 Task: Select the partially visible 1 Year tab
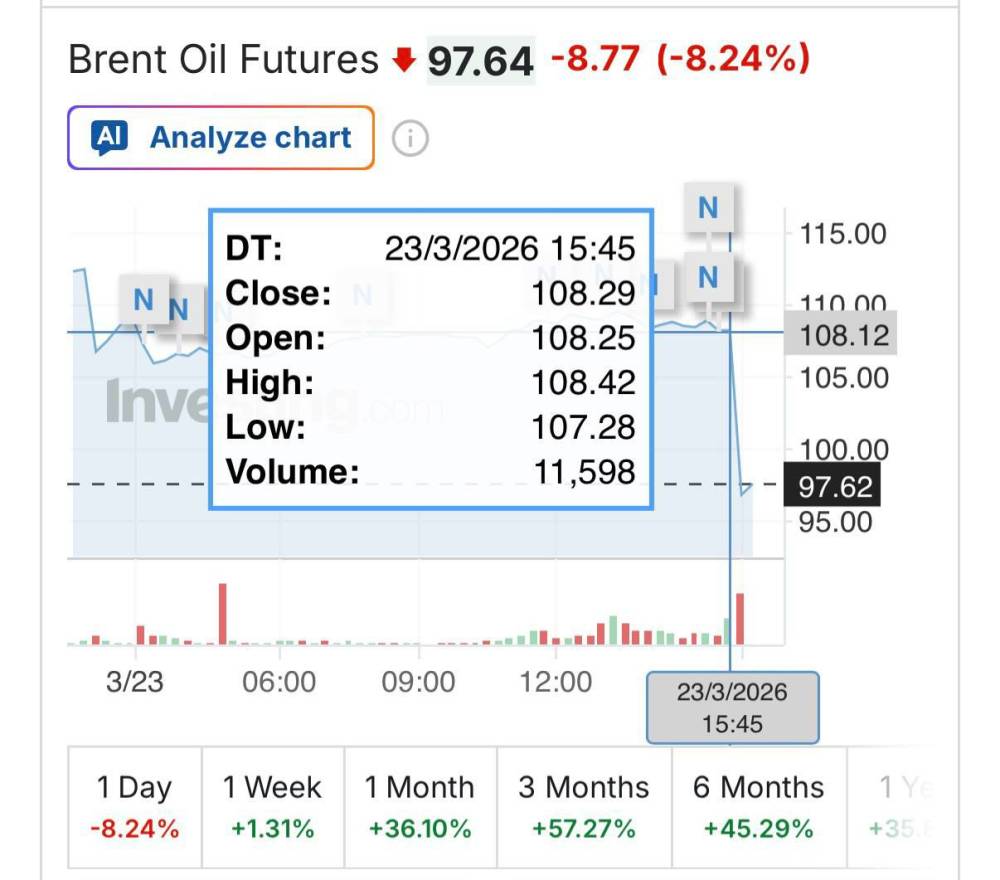[898, 806]
